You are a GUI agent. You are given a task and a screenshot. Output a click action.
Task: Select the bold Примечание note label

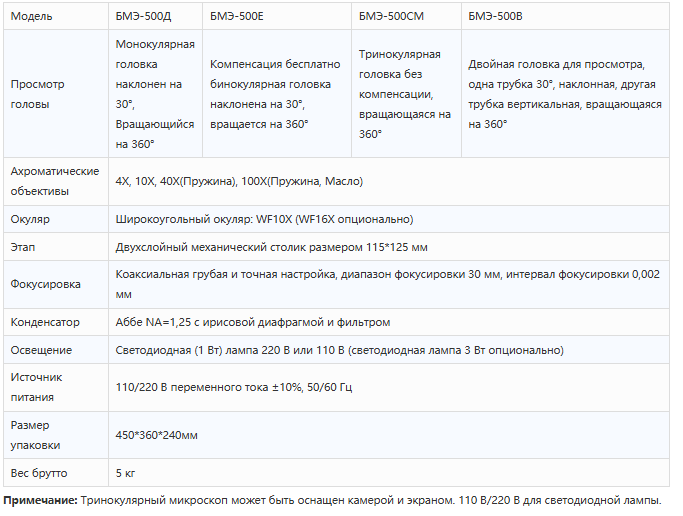(40, 500)
